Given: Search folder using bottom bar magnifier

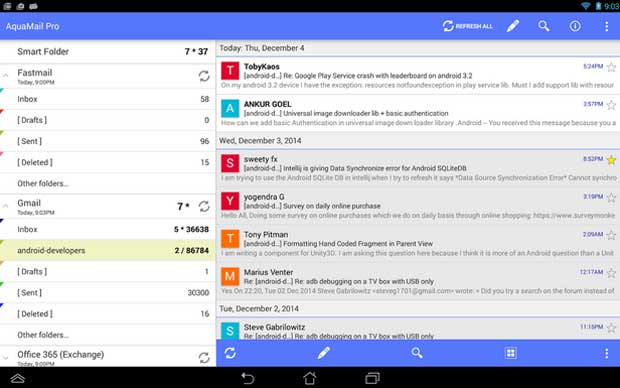Looking at the screenshot, I should click(x=417, y=353).
